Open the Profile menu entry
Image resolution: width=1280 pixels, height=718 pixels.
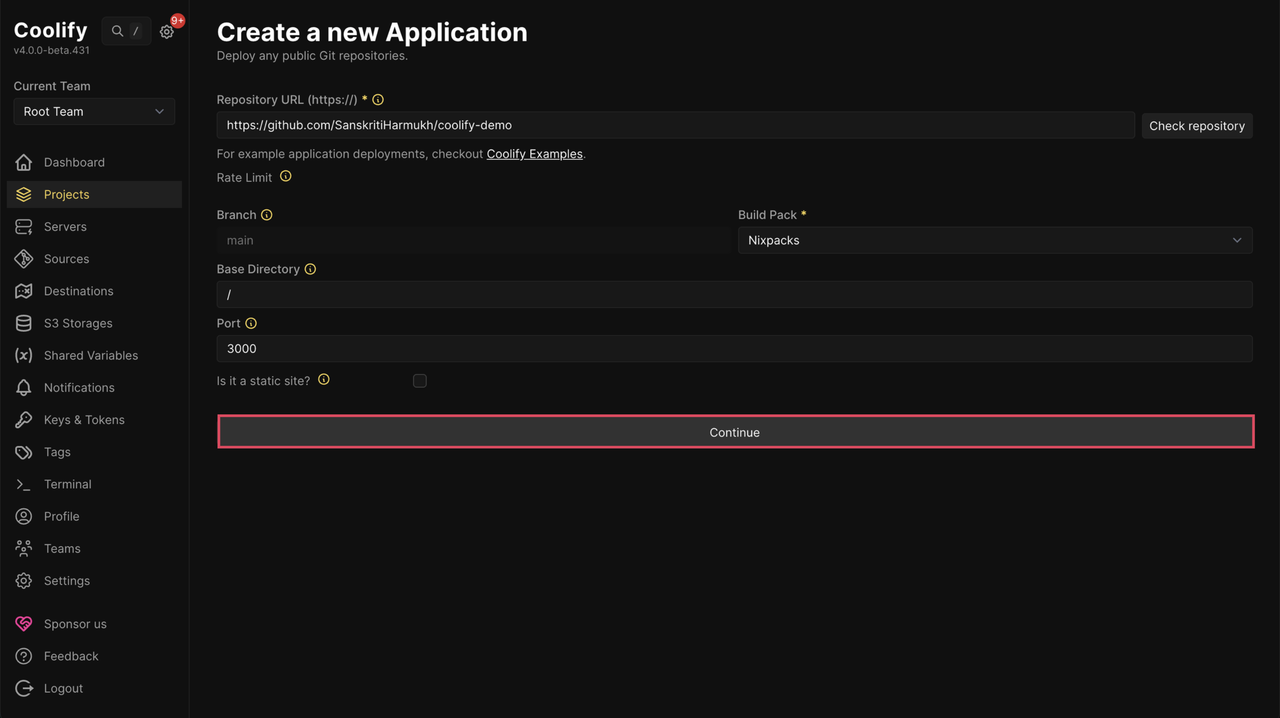[94, 516]
